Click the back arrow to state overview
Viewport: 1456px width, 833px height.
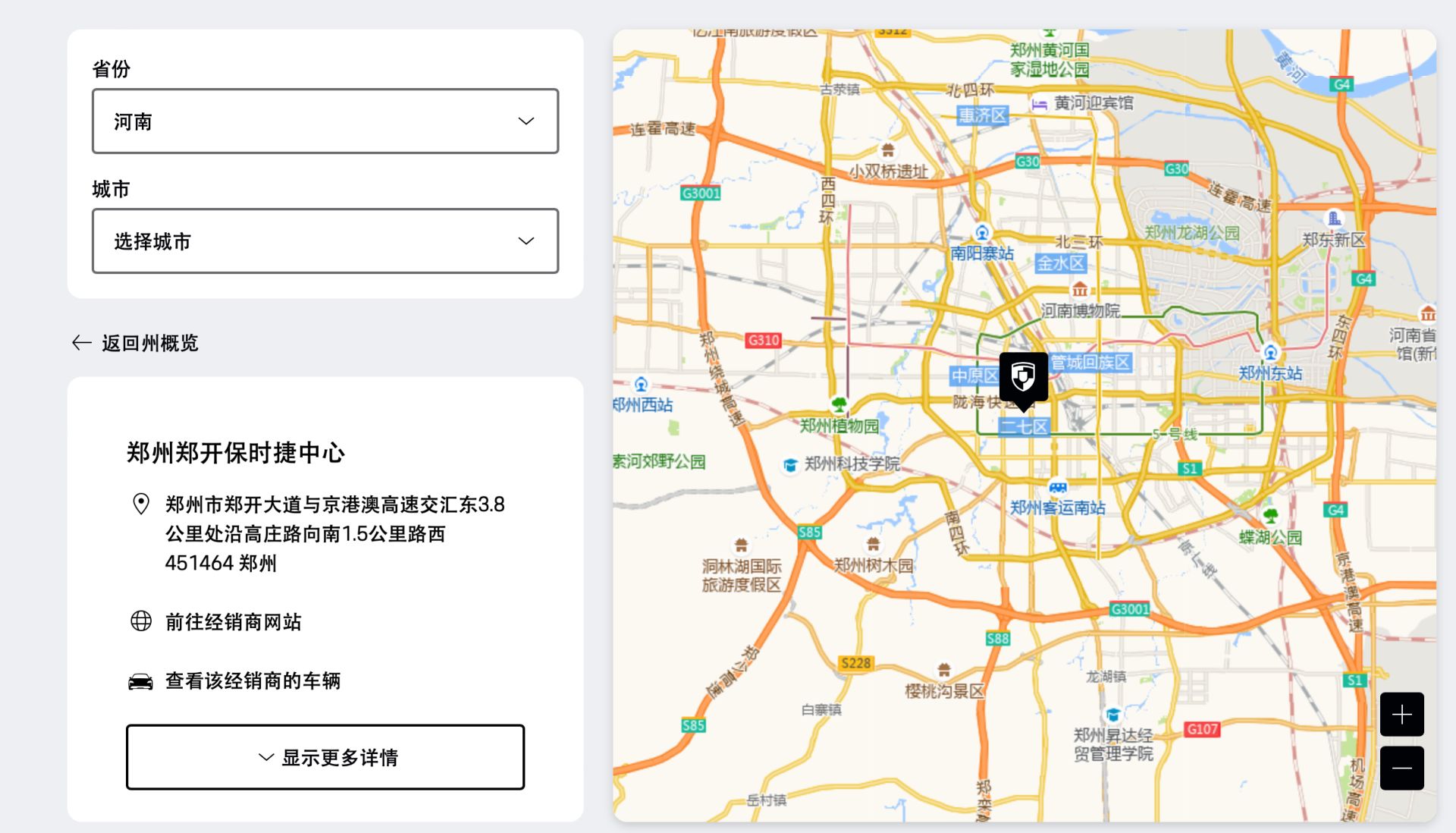[x=81, y=343]
